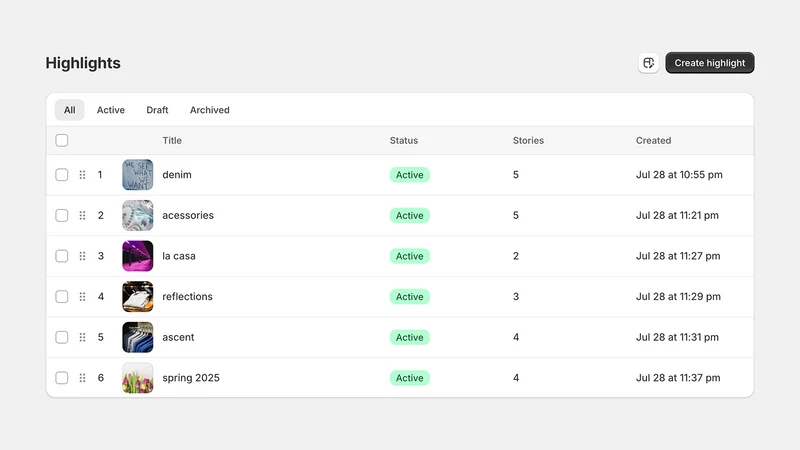Click the Created column header
The width and height of the screenshot is (800, 450).
(653, 140)
